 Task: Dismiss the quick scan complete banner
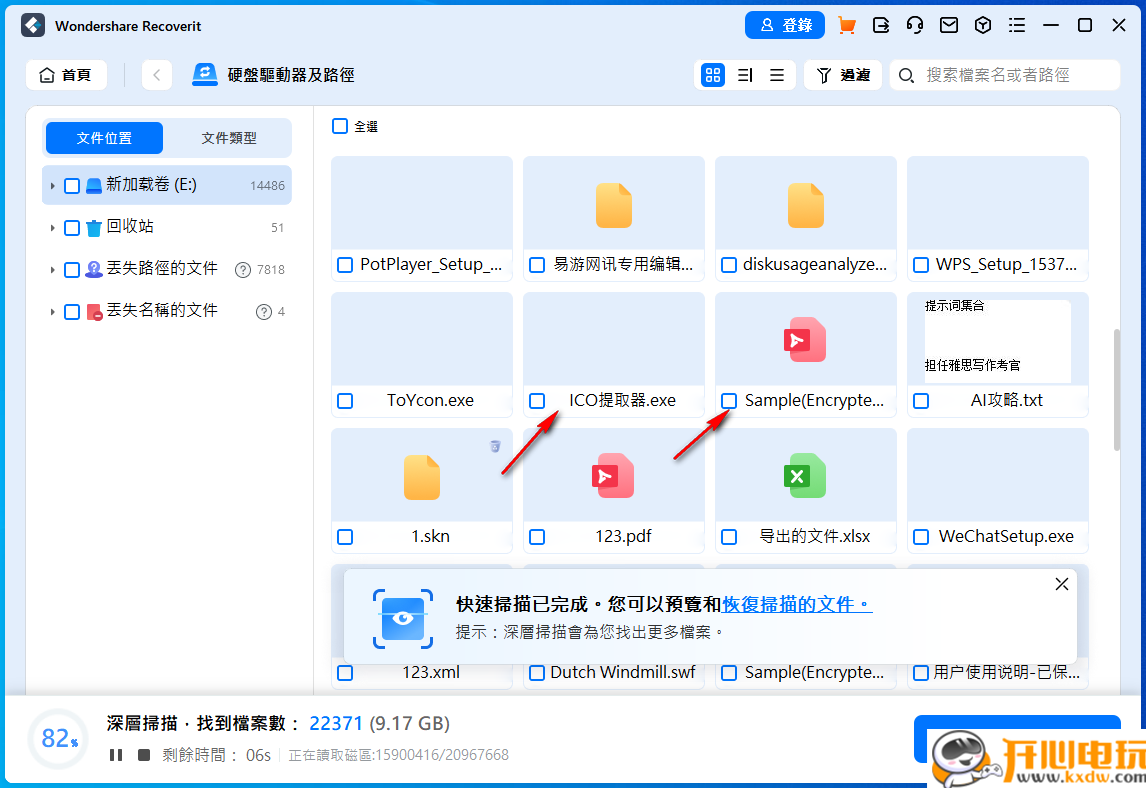click(1061, 584)
